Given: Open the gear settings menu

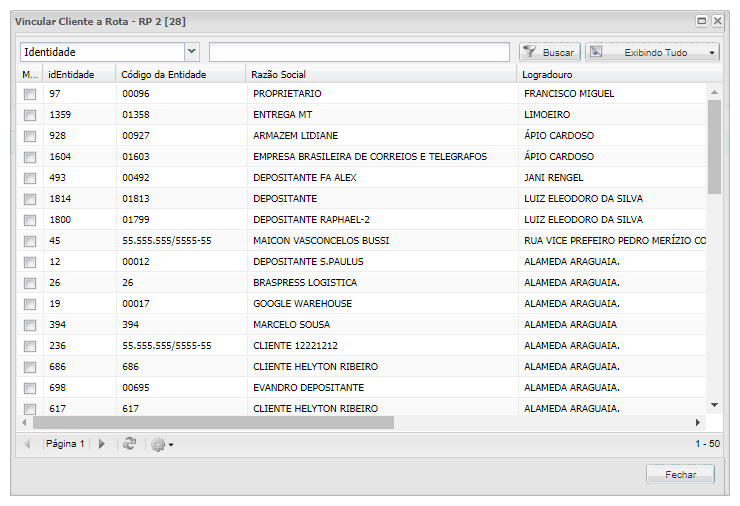Looking at the screenshot, I should (162, 444).
